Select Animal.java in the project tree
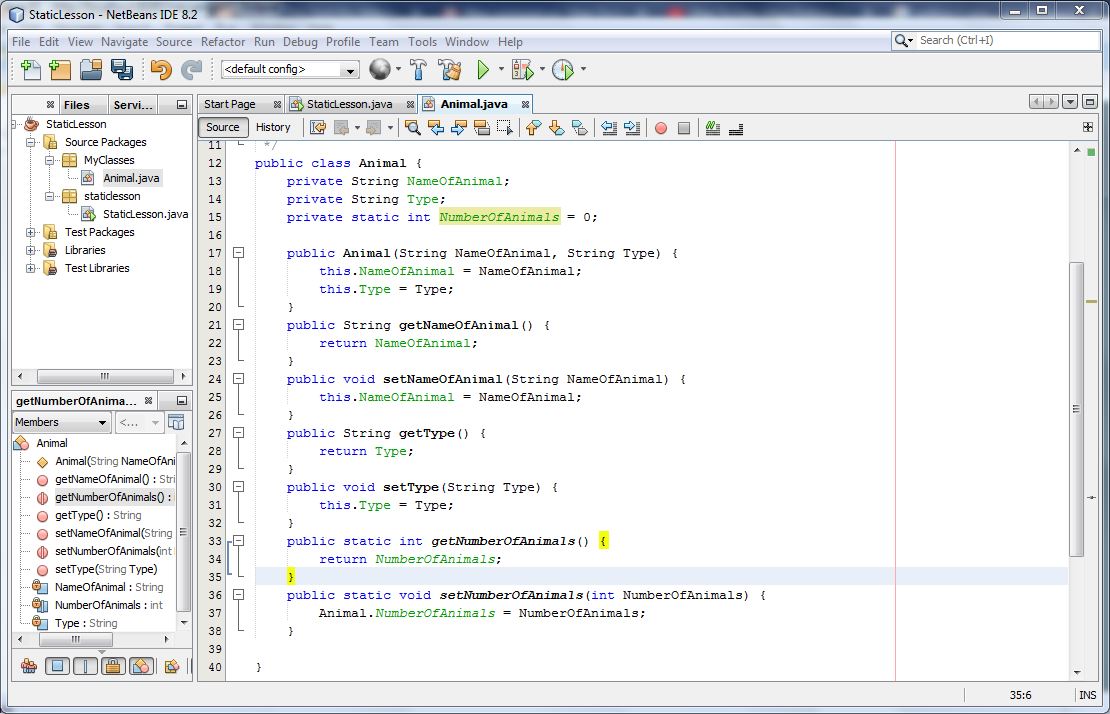 131,178
